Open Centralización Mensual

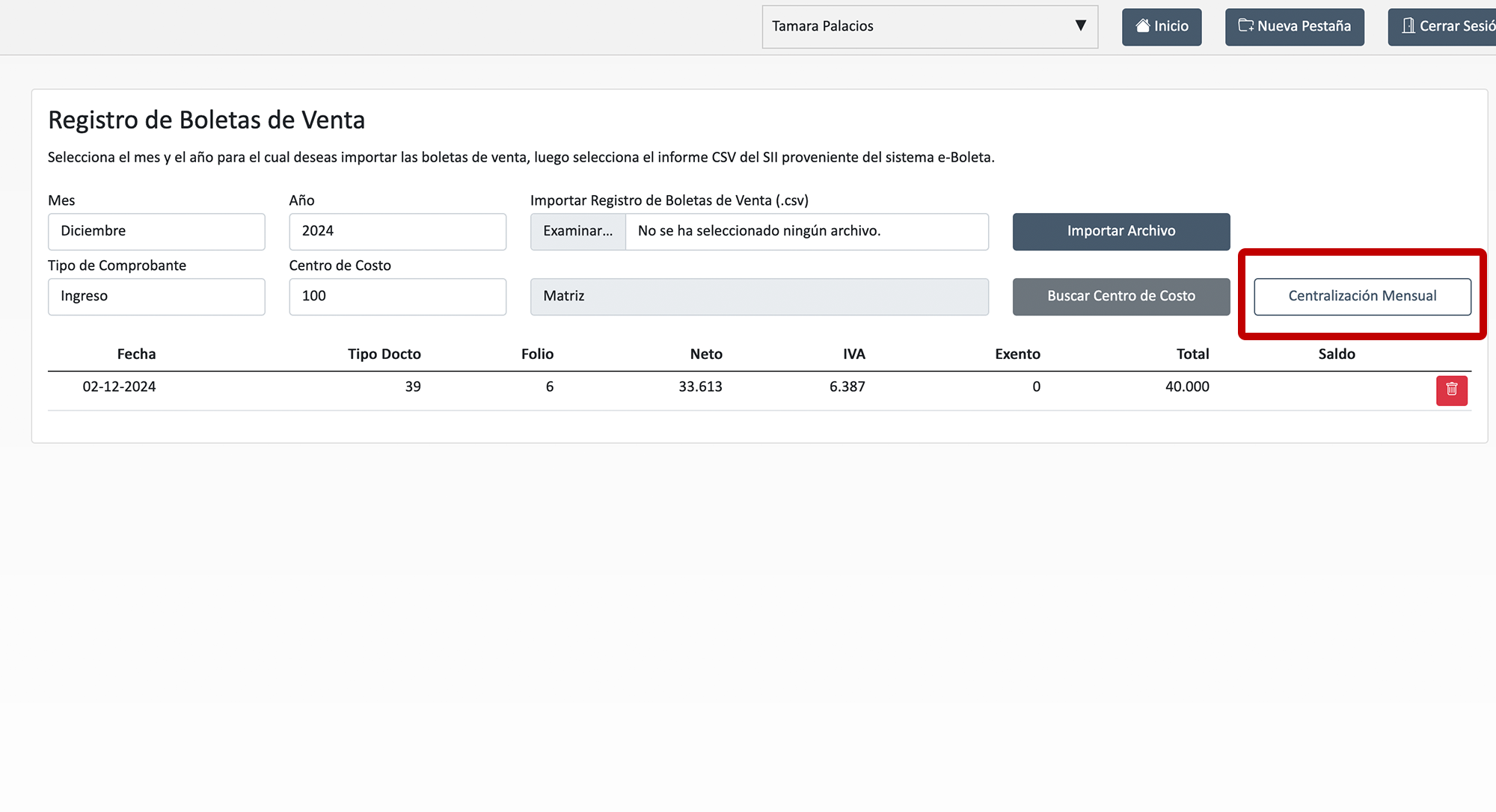coord(1361,296)
